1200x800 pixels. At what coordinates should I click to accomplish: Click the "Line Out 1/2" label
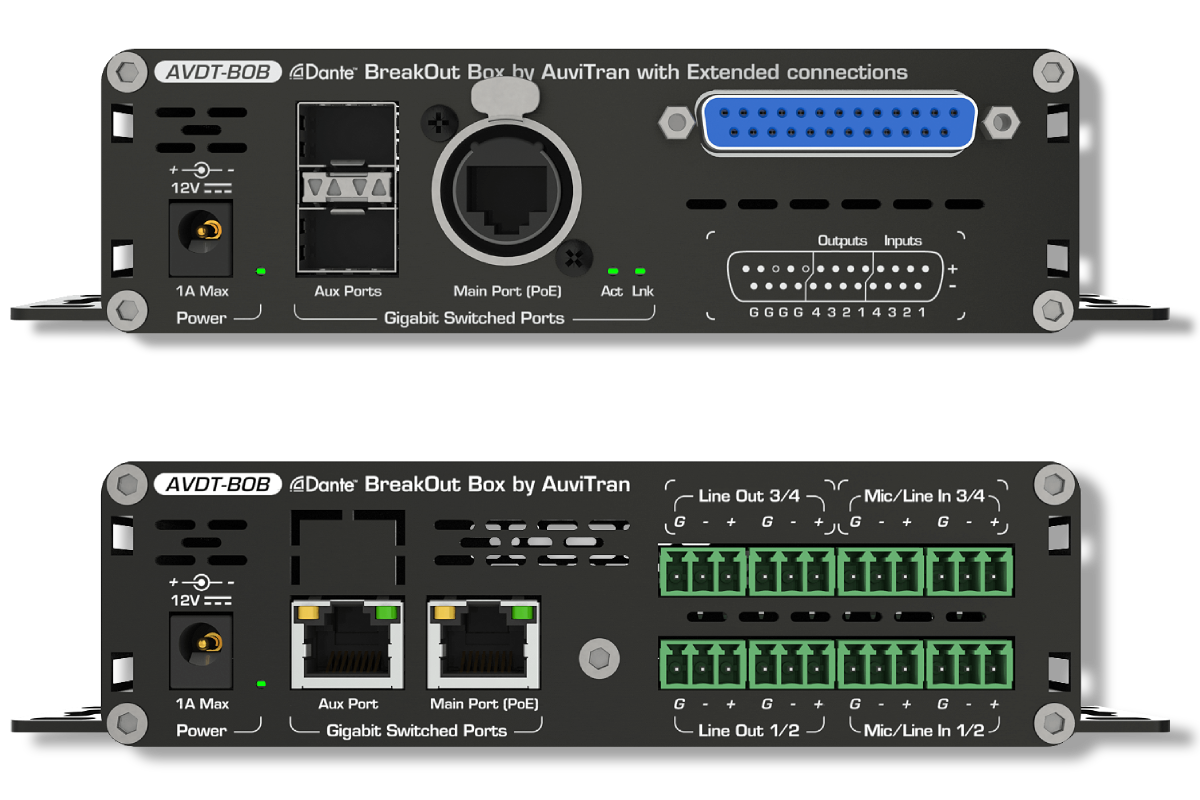[x=750, y=731]
